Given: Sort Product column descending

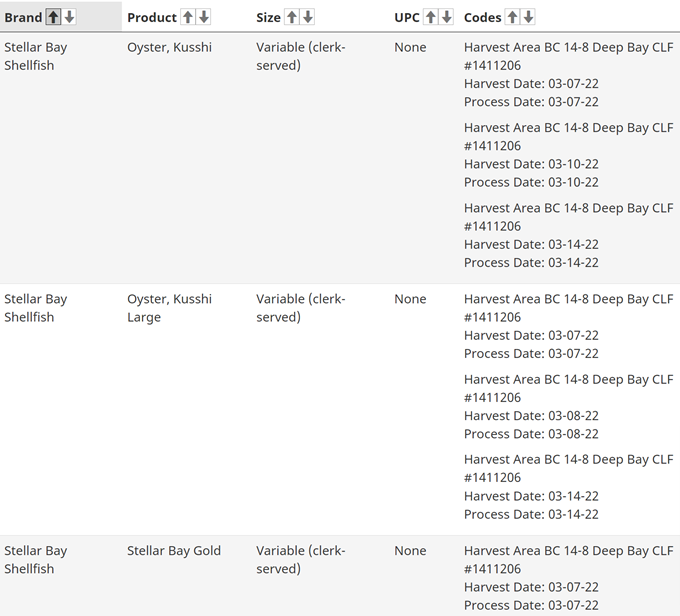Looking at the screenshot, I should coord(204,17).
